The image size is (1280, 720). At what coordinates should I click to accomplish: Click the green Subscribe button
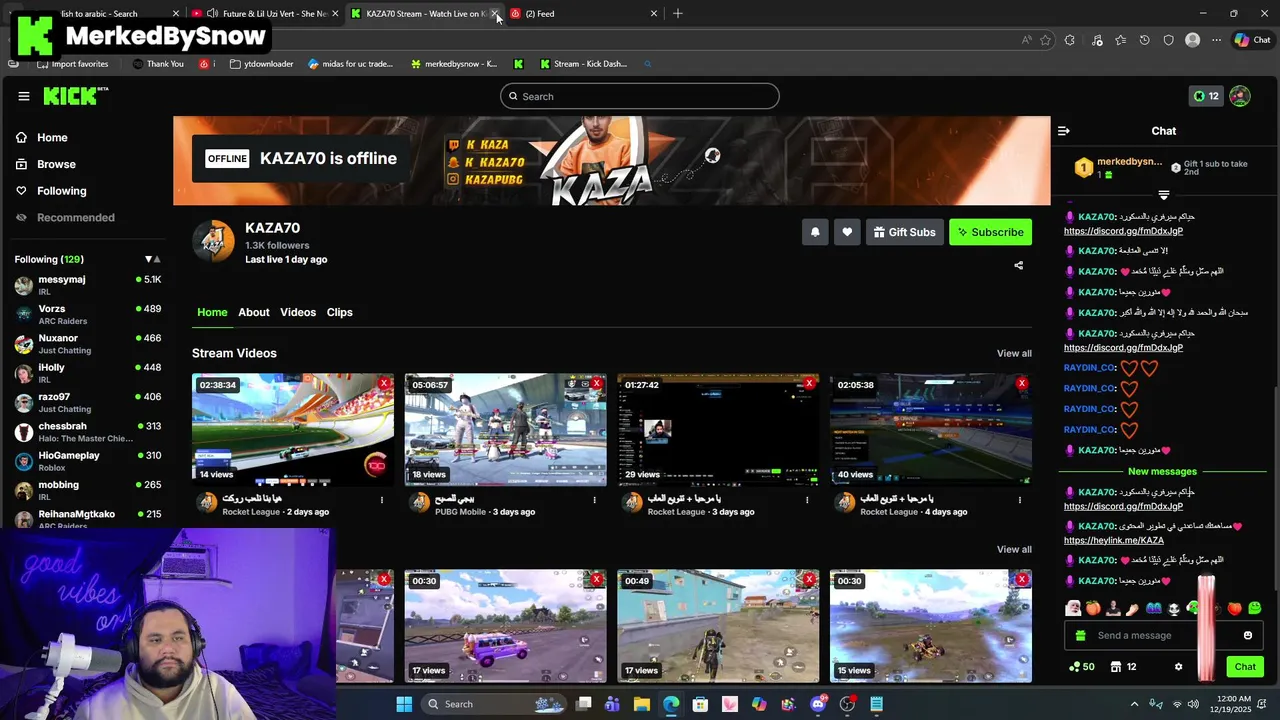(x=990, y=232)
